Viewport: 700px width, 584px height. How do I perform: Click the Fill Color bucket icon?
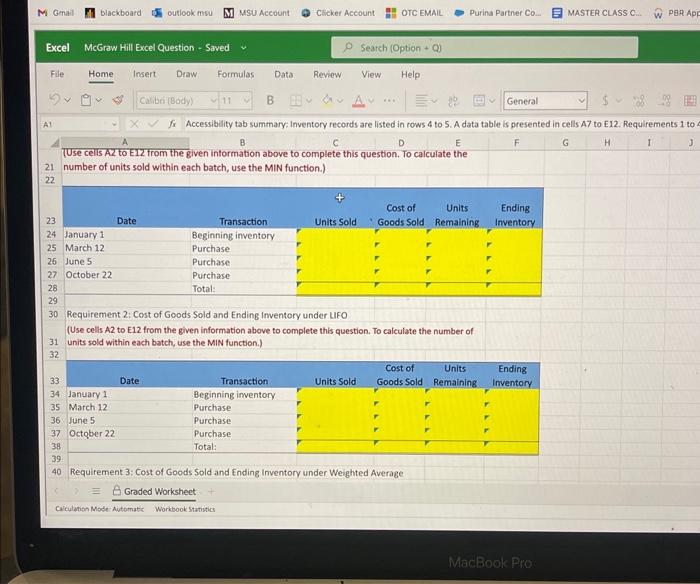[x=327, y=100]
